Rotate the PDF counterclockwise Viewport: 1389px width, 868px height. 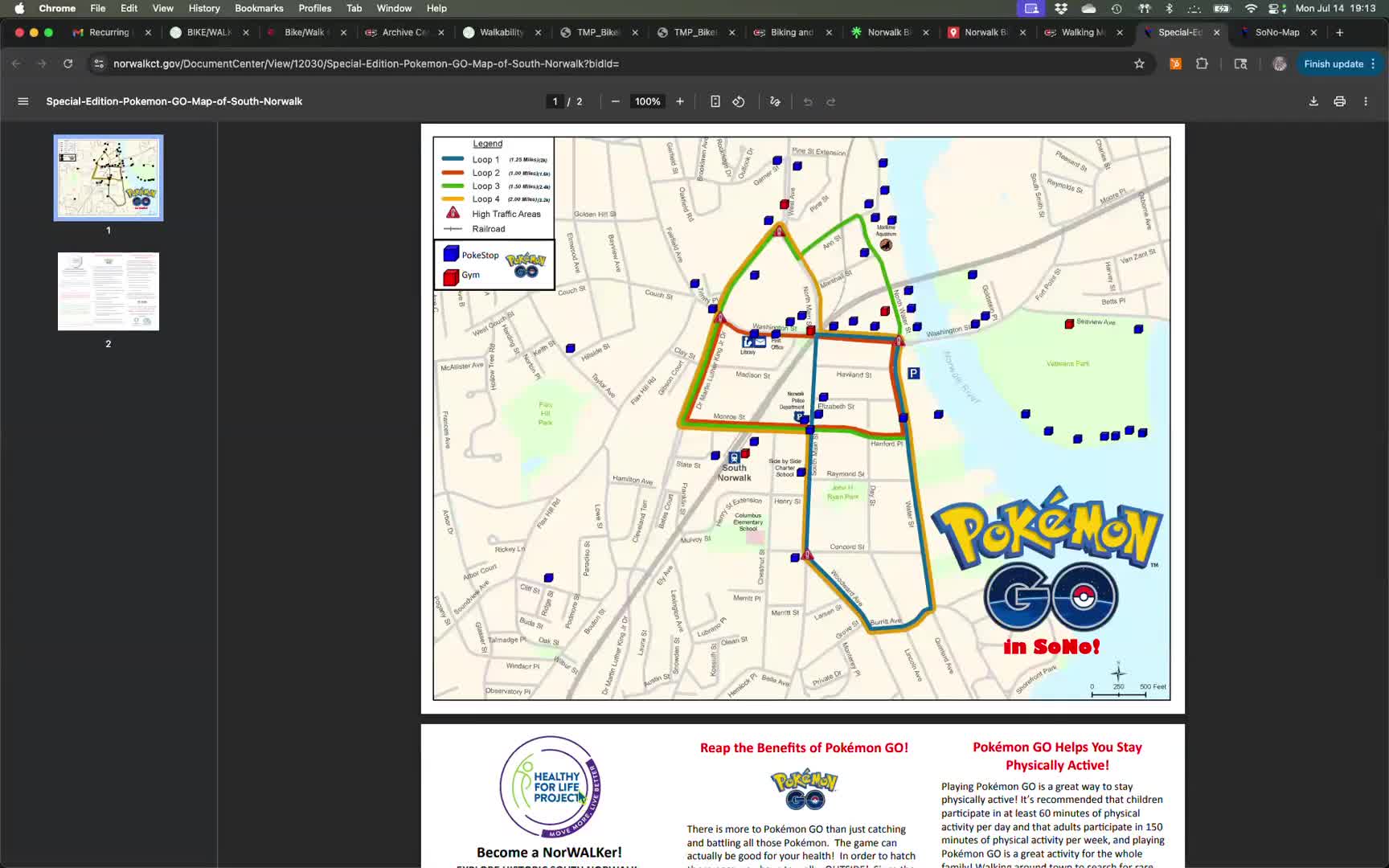tap(739, 101)
